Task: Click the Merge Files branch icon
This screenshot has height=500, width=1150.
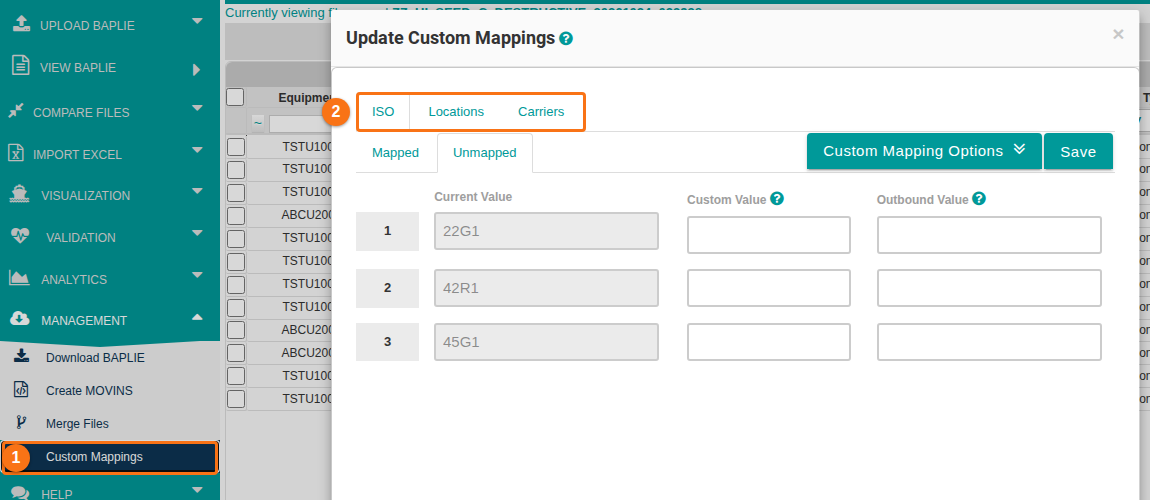Action: [x=21, y=422]
